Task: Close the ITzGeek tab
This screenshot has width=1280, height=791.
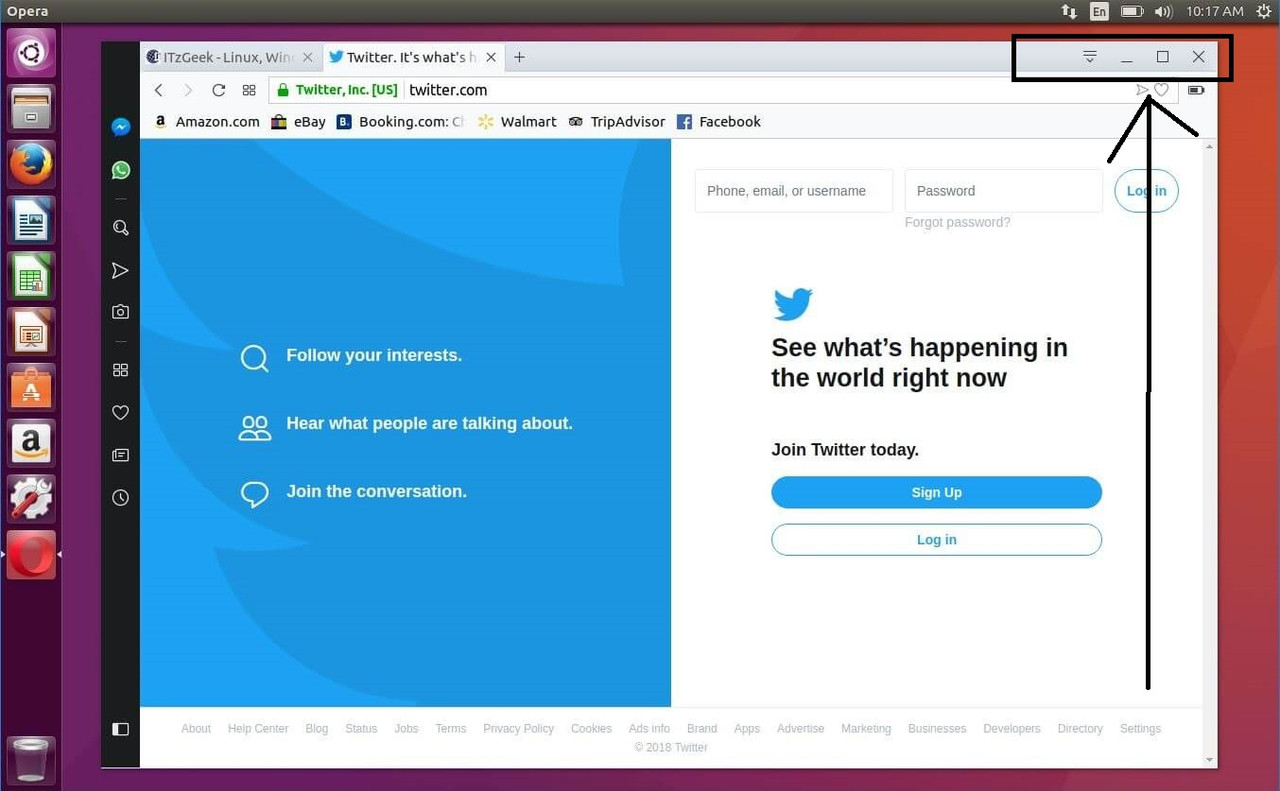Action: pyautogui.click(x=308, y=57)
